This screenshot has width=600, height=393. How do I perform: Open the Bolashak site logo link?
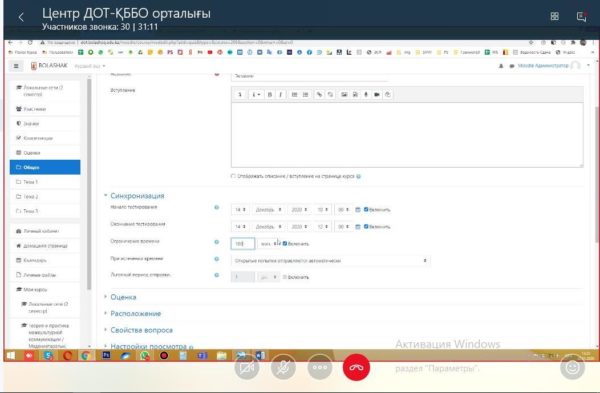pyautogui.click(x=49, y=65)
